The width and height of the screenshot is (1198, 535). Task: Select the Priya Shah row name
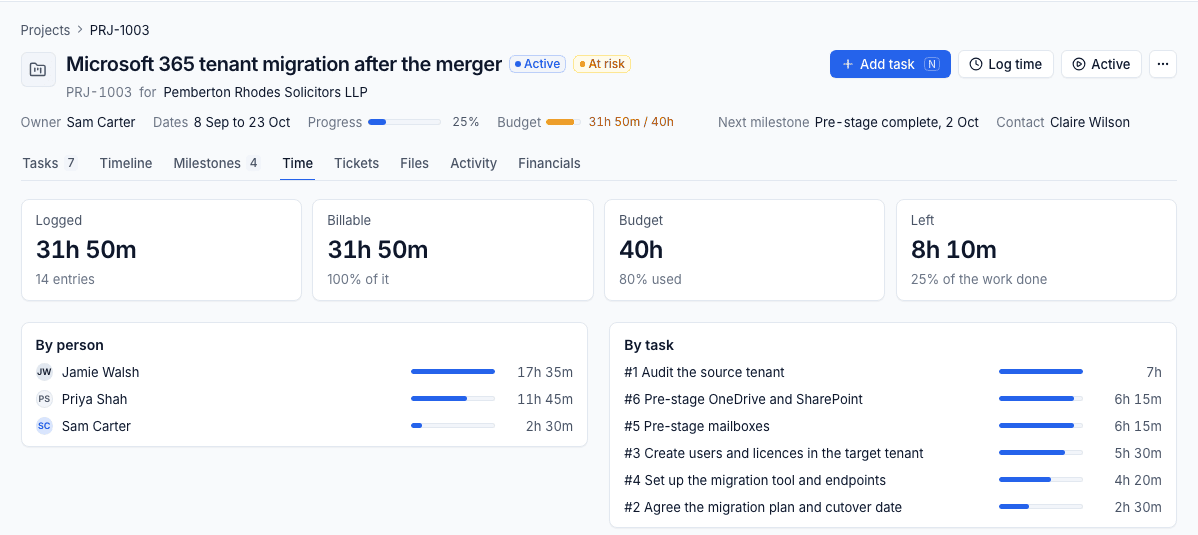point(95,399)
